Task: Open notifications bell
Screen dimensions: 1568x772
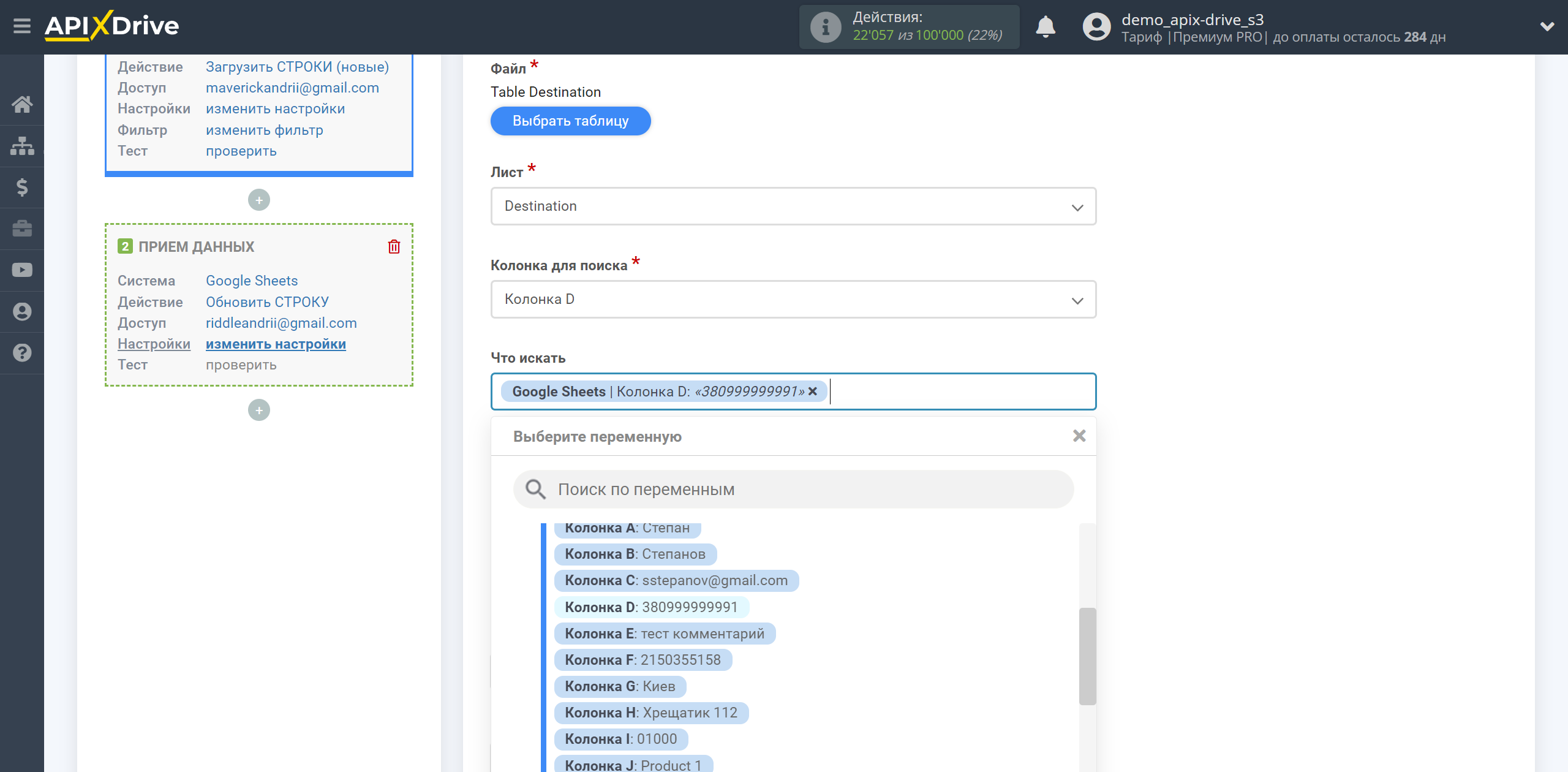Action: pyautogui.click(x=1046, y=27)
